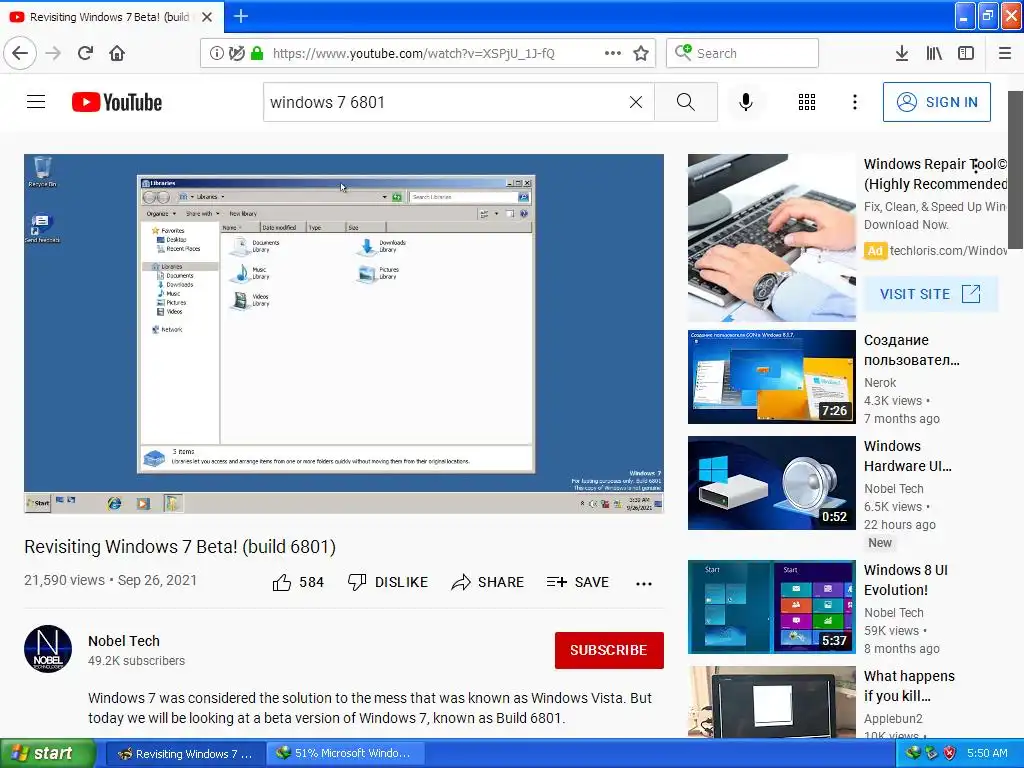Open page actions three-dot menu in address bar
The image size is (1024, 768).
pos(613,54)
